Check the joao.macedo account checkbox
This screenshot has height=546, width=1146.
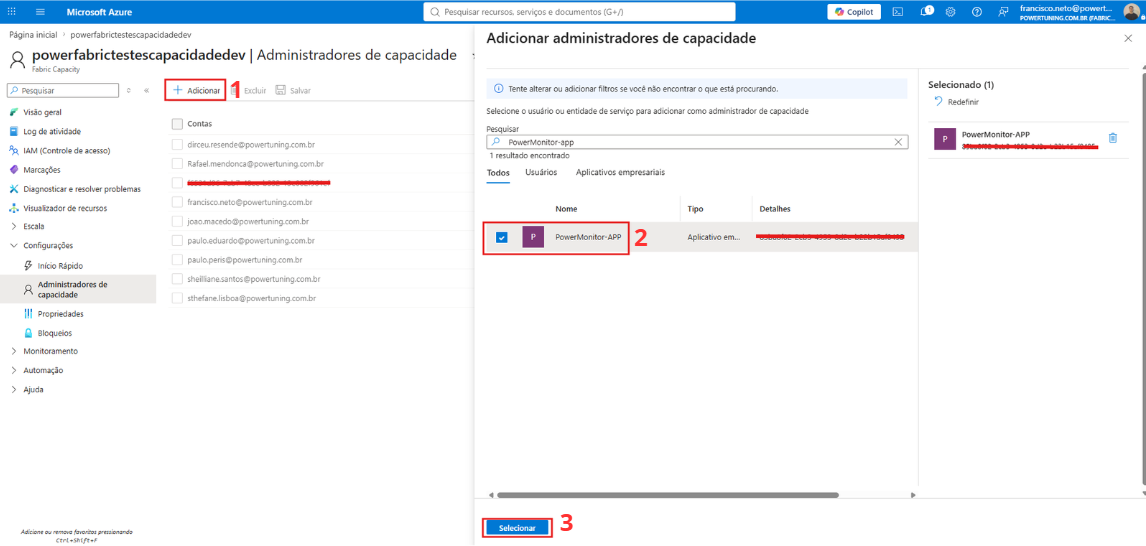coord(177,221)
